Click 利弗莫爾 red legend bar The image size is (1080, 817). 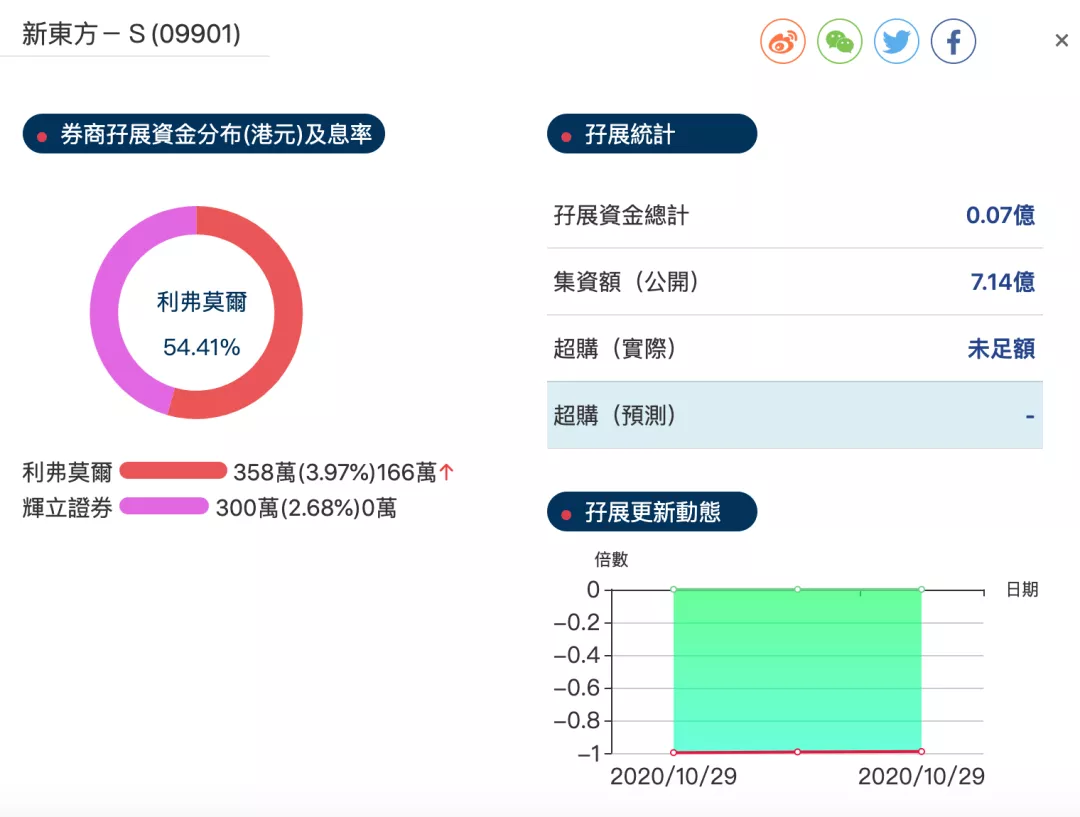(173, 471)
